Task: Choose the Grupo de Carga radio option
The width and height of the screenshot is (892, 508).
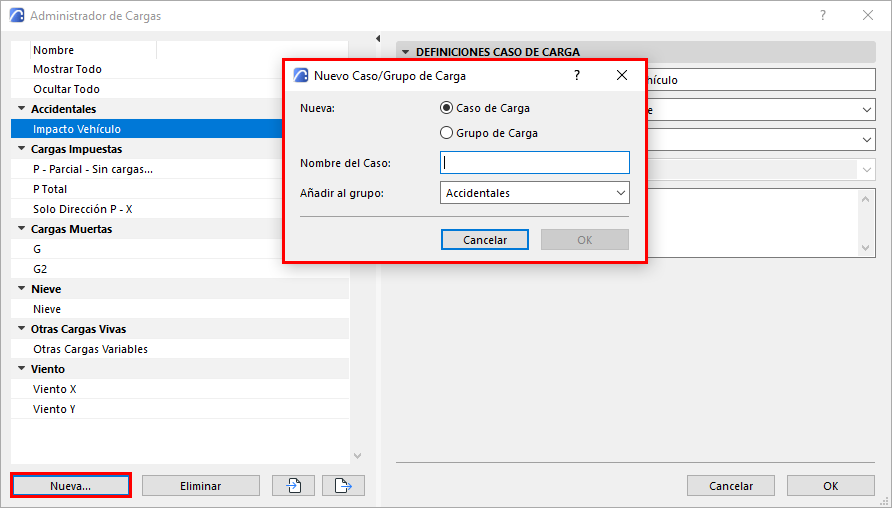Action: [447, 133]
